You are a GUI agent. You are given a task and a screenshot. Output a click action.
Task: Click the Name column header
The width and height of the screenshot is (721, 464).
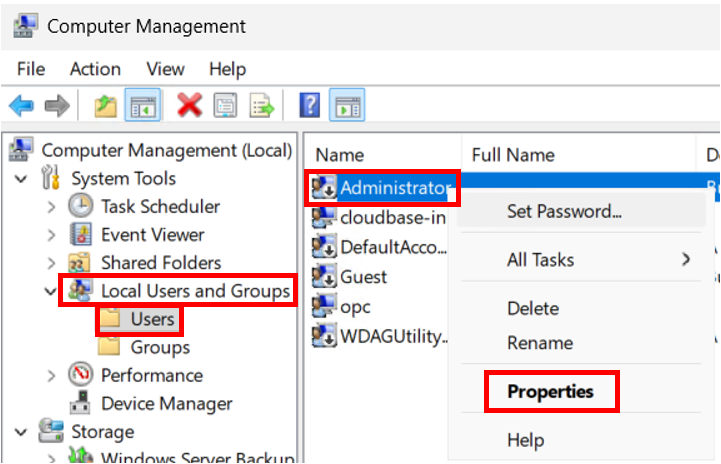(340, 155)
